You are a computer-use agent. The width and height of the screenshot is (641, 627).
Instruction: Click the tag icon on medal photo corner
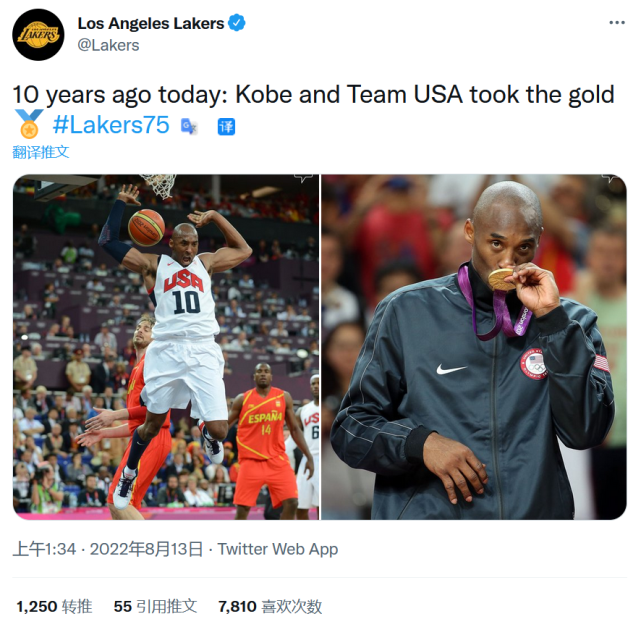click(611, 178)
